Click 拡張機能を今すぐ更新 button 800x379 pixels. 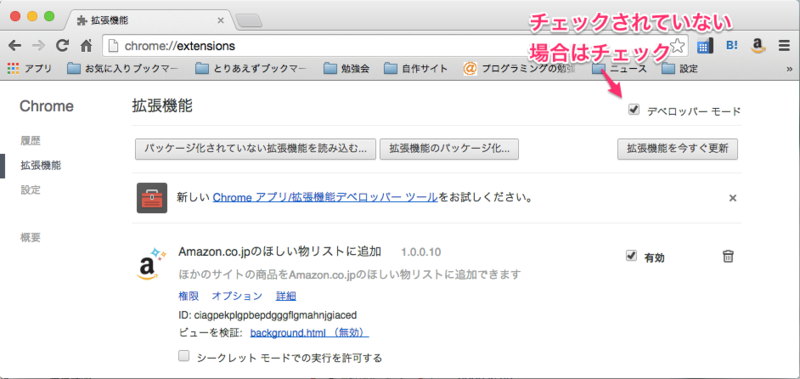678,149
